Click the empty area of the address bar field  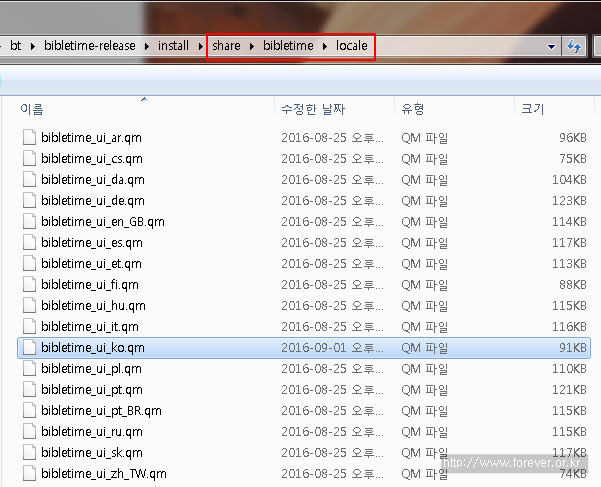[458, 46]
